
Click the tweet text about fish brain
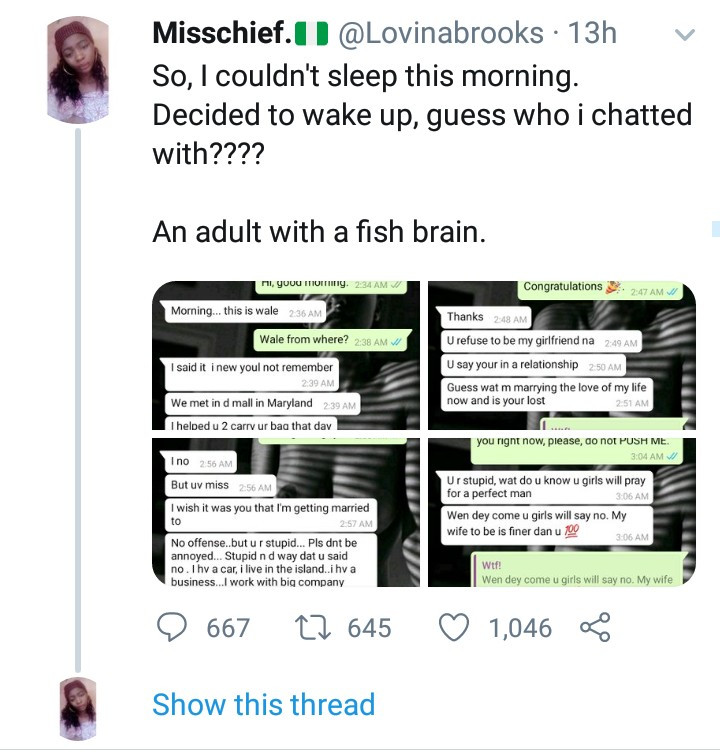pyautogui.click(x=319, y=232)
